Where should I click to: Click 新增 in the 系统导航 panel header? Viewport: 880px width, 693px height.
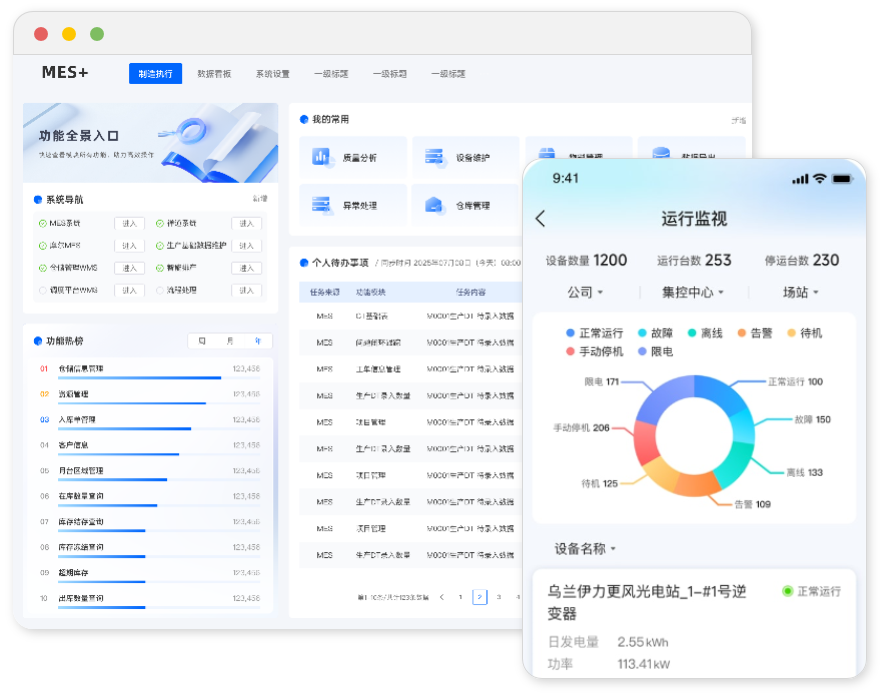pos(260,198)
